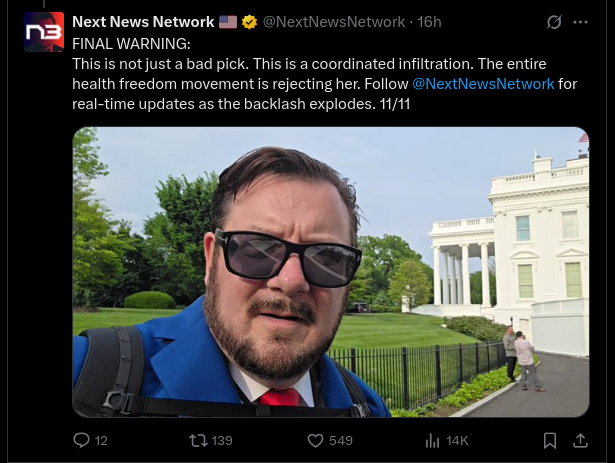The height and width of the screenshot is (463, 615).
Task: Click the Grok explain-post icon
Action: 555,22
